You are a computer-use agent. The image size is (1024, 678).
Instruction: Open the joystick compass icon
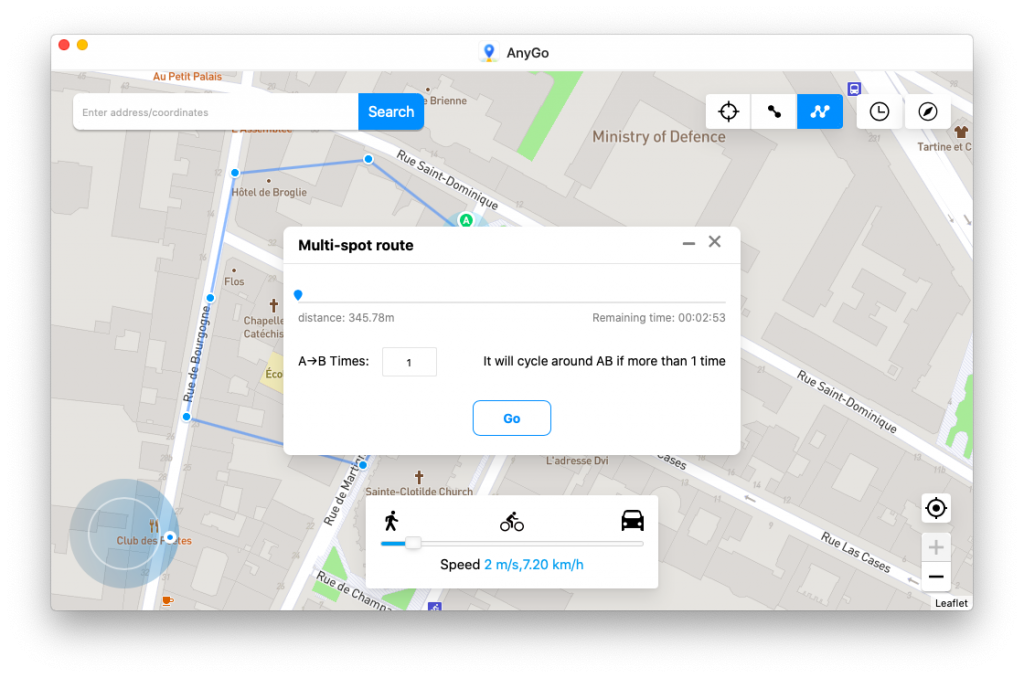[x=928, y=111]
